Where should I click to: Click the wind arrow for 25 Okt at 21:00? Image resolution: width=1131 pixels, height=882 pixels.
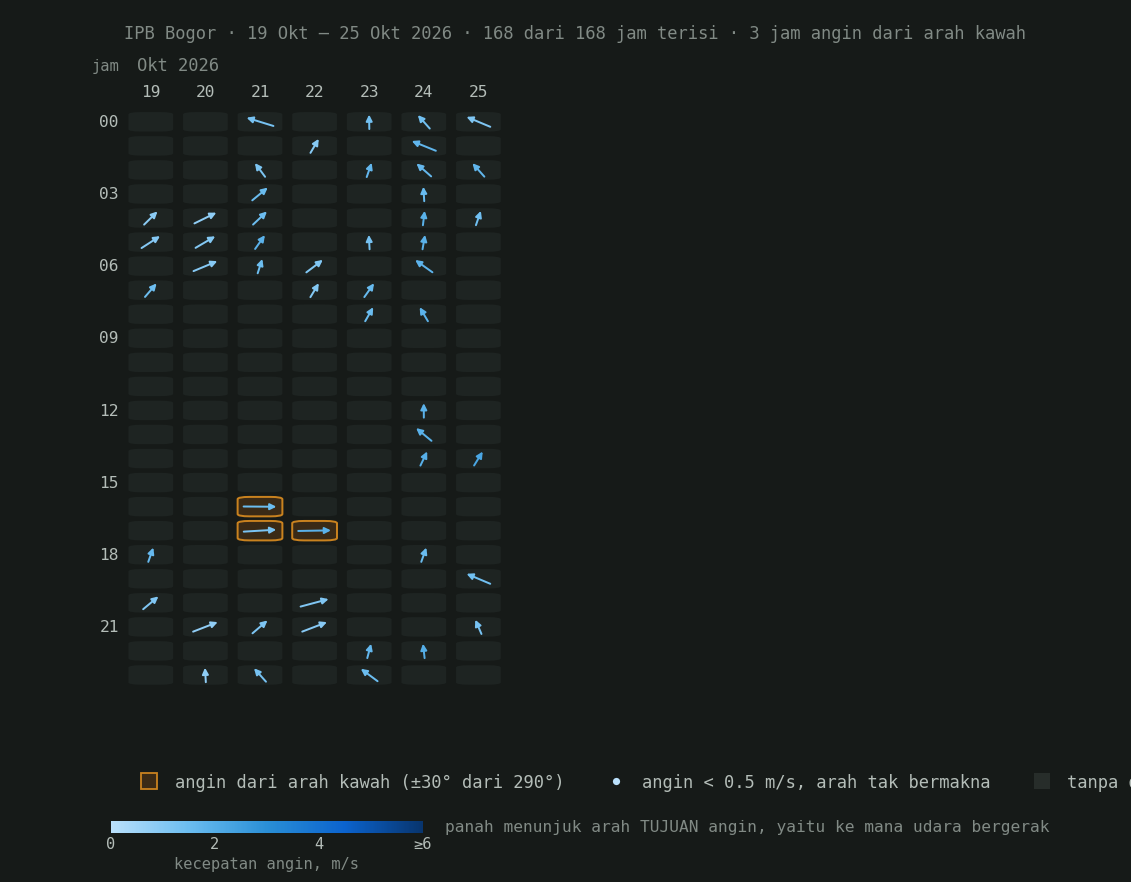[478, 627]
